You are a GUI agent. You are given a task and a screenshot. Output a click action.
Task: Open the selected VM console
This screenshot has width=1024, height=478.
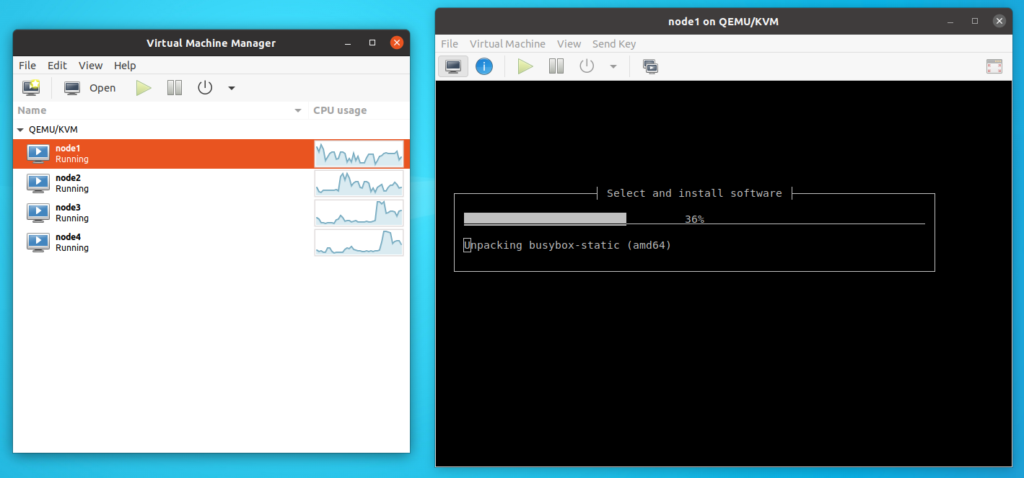[90, 88]
